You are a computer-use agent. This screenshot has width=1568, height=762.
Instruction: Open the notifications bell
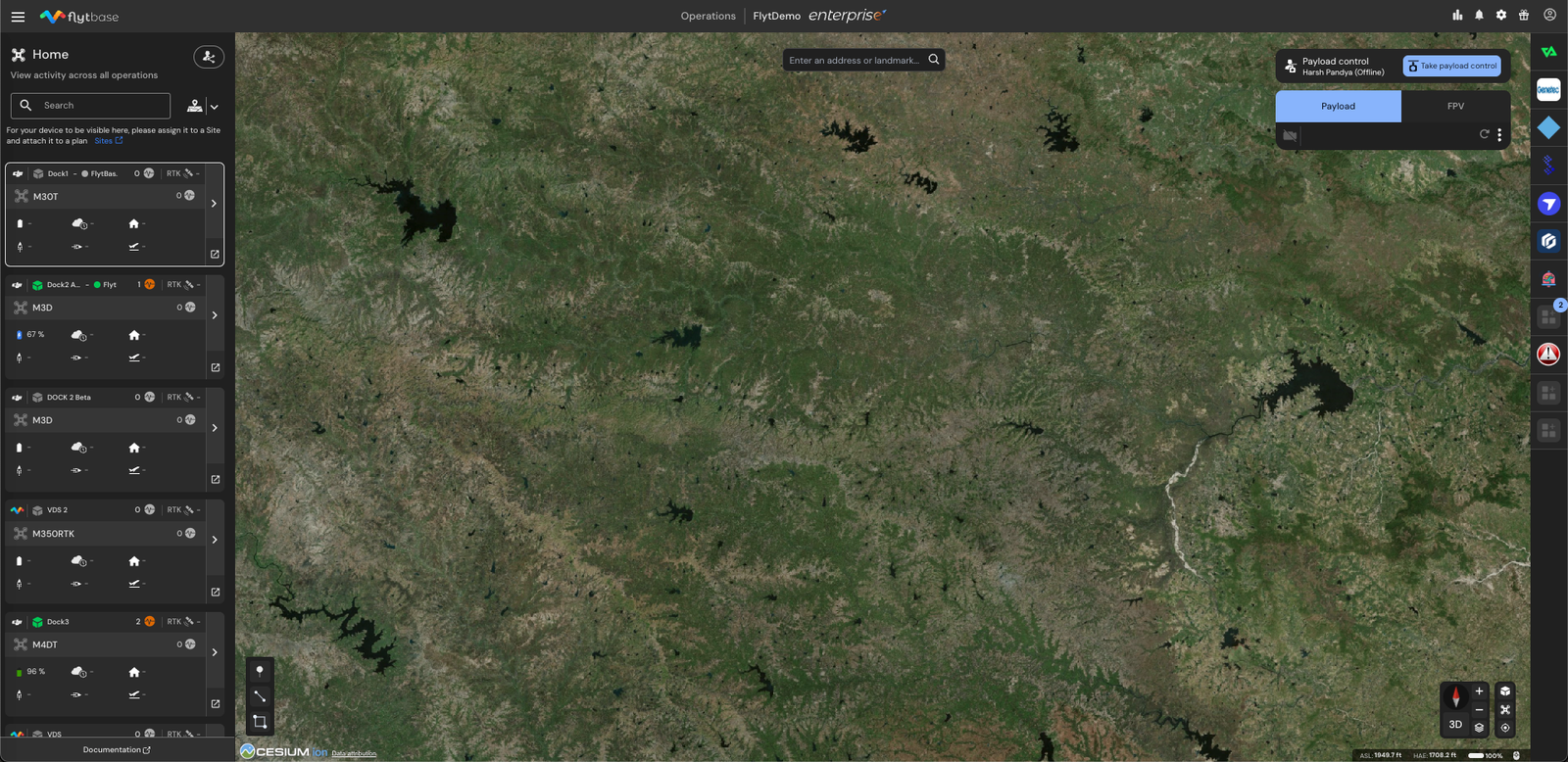pos(1479,15)
